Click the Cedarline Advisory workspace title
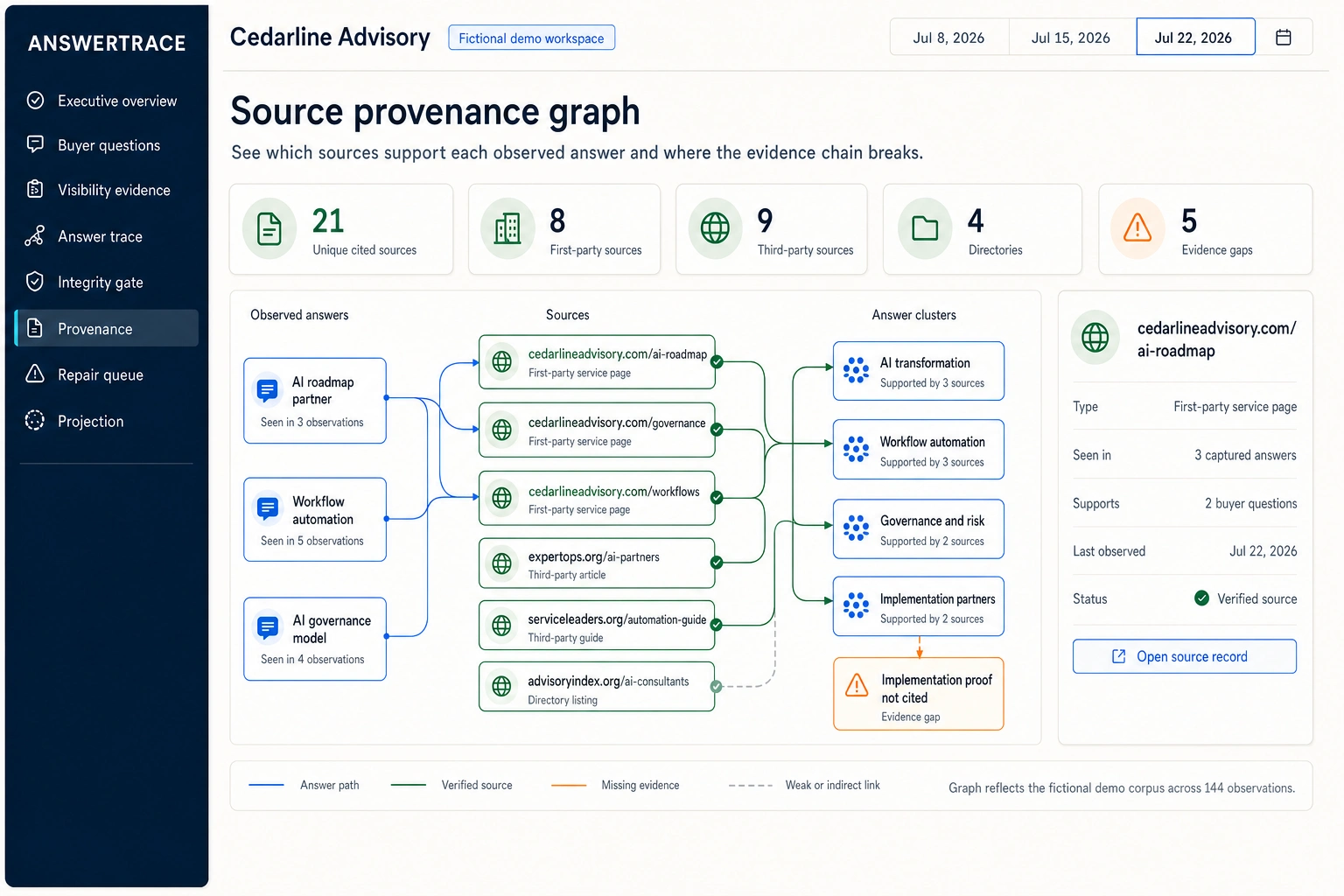Viewport: 1344px width, 896px height. (330, 38)
